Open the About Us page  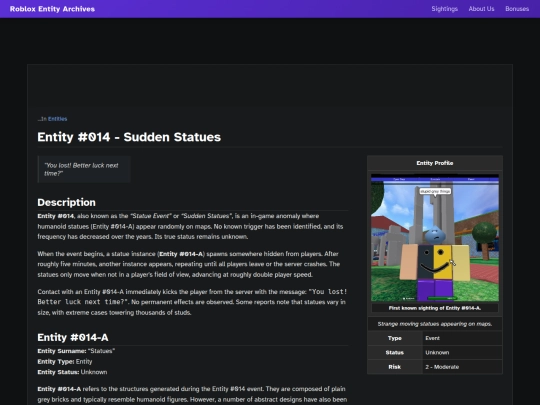(x=481, y=9)
